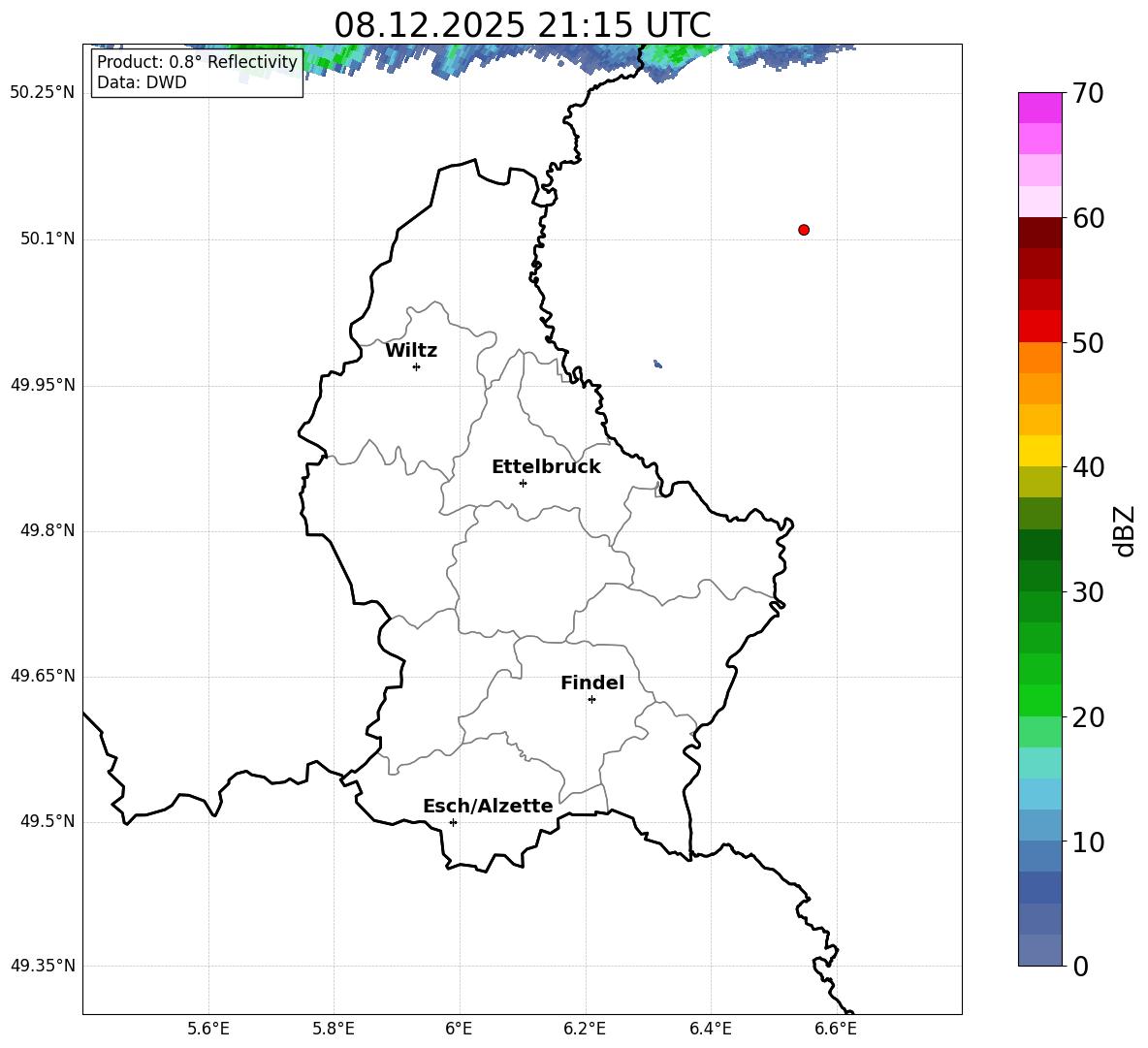Click the cross marker below Esch/Alzette label
The height and width of the screenshot is (1048, 1148).
click(x=453, y=822)
